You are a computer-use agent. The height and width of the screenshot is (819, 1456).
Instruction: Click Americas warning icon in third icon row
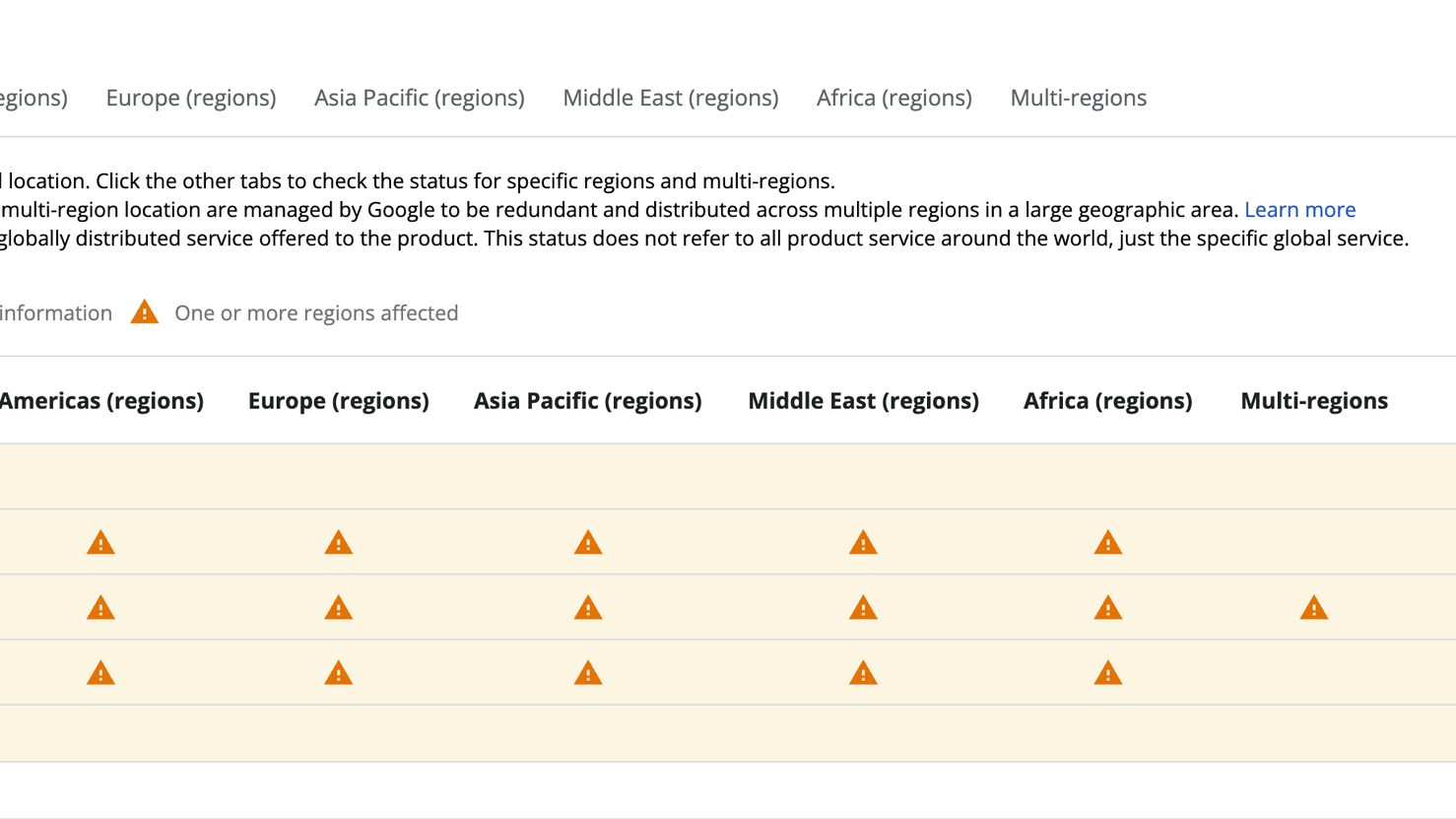tap(100, 673)
